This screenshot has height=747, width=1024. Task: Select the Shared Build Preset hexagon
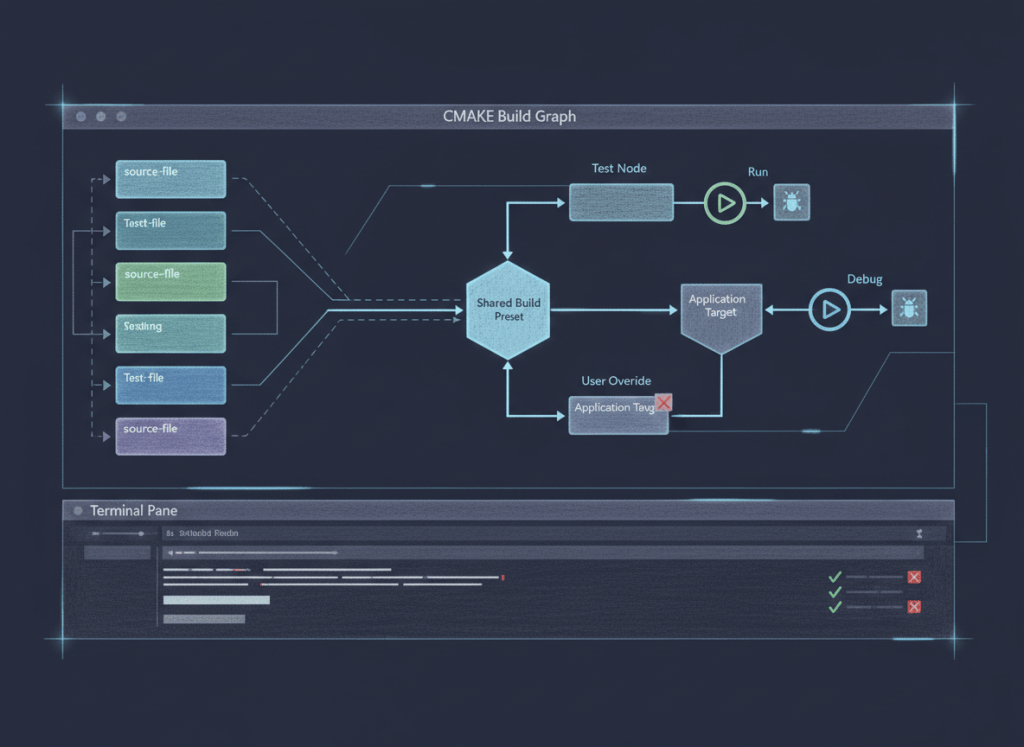click(508, 310)
